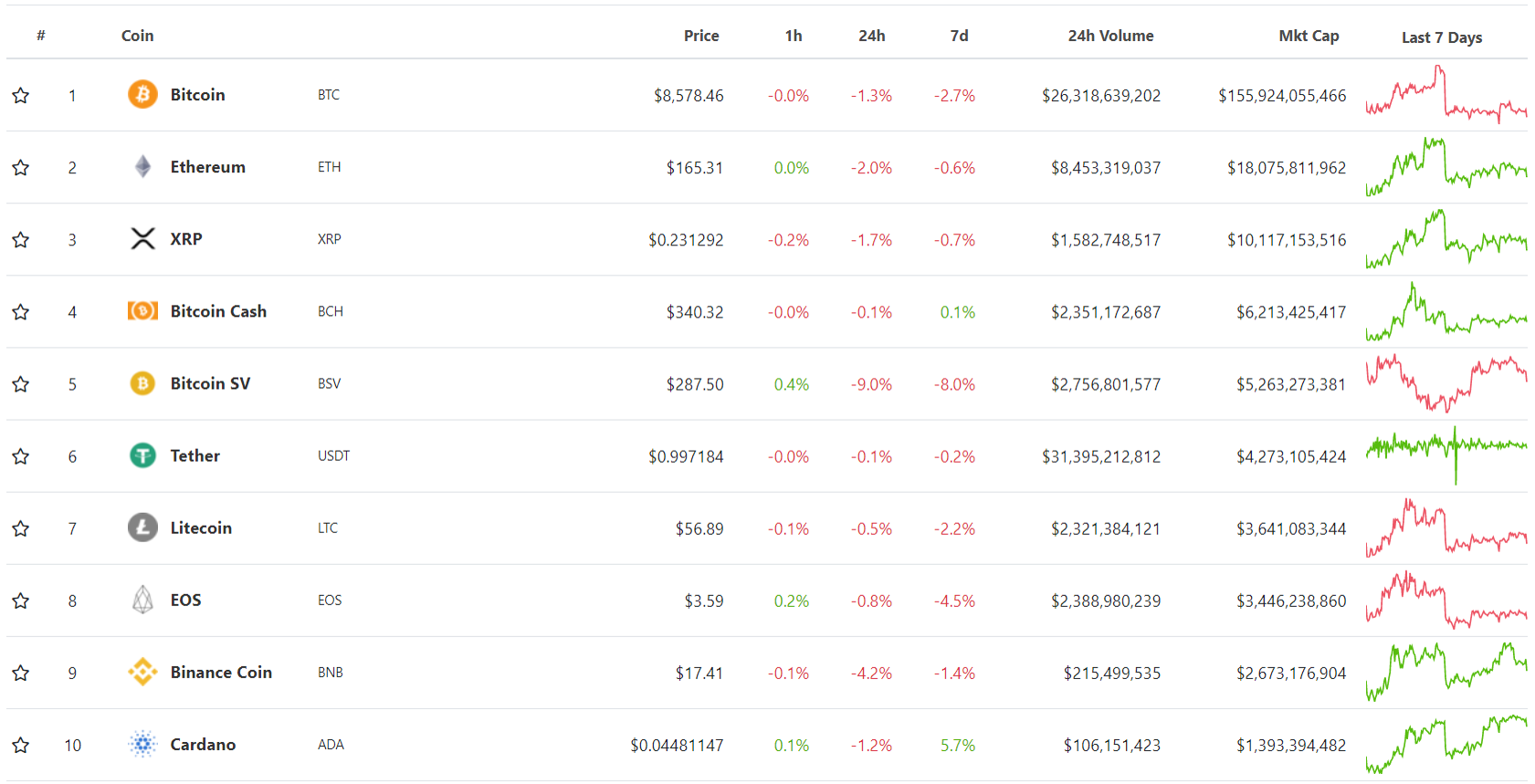Click the BTC ticker symbol

tap(329, 95)
